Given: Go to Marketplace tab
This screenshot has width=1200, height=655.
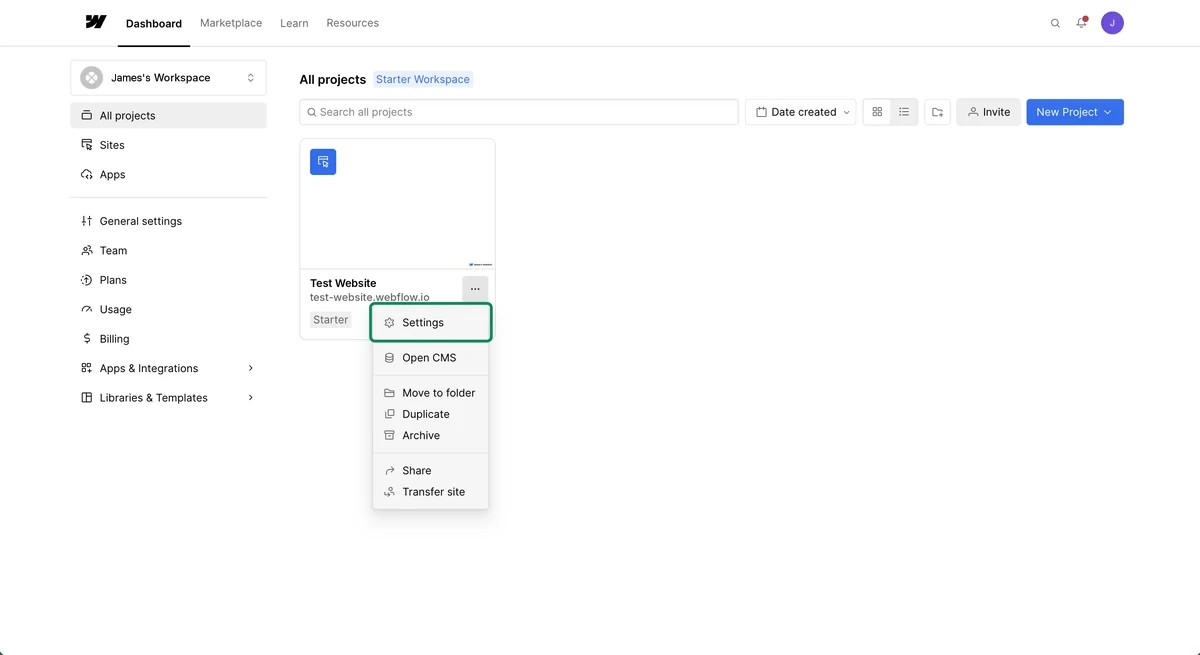Looking at the screenshot, I should pos(231,23).
